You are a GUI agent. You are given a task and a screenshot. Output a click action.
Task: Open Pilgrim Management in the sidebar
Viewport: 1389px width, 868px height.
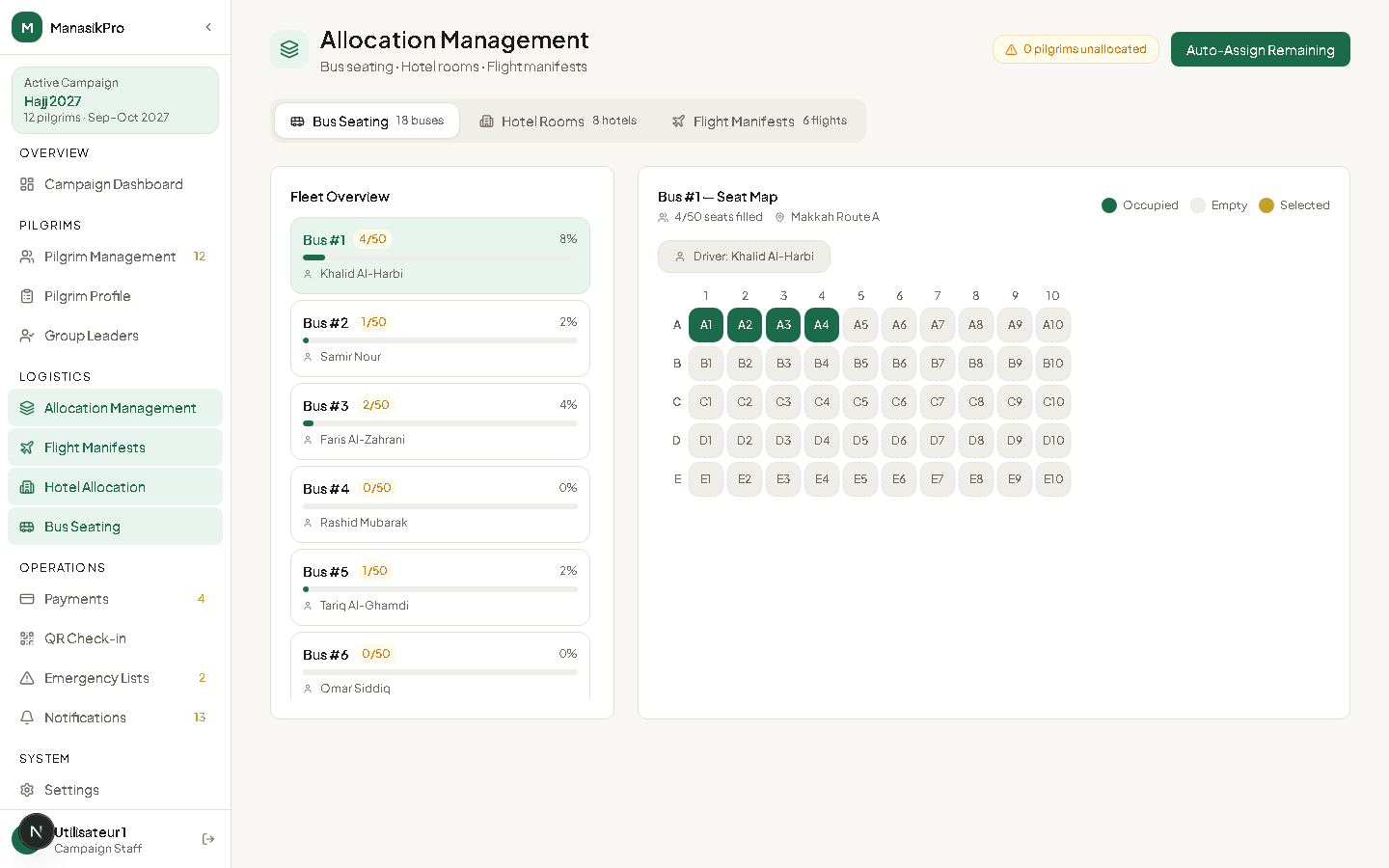[x=115, y=257]
